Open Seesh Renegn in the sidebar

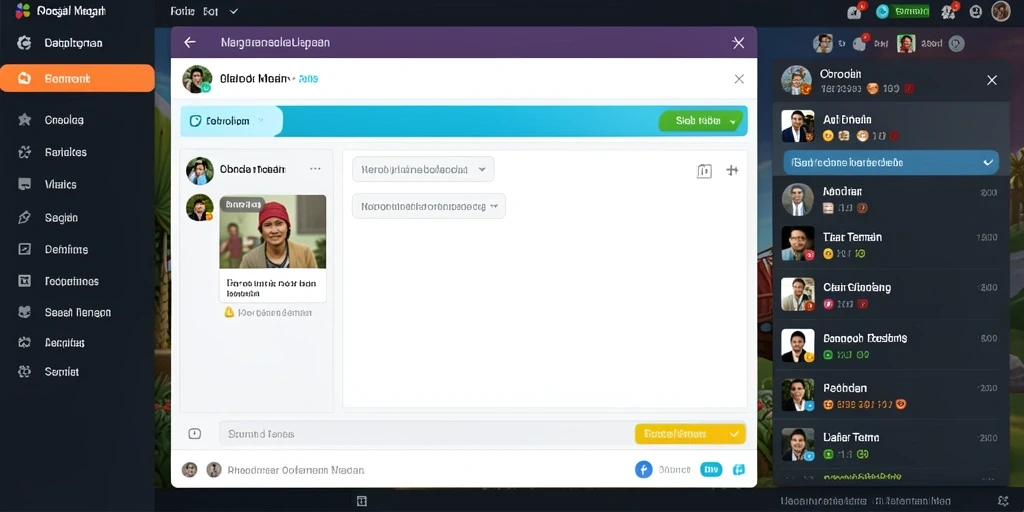pos(78,313)
